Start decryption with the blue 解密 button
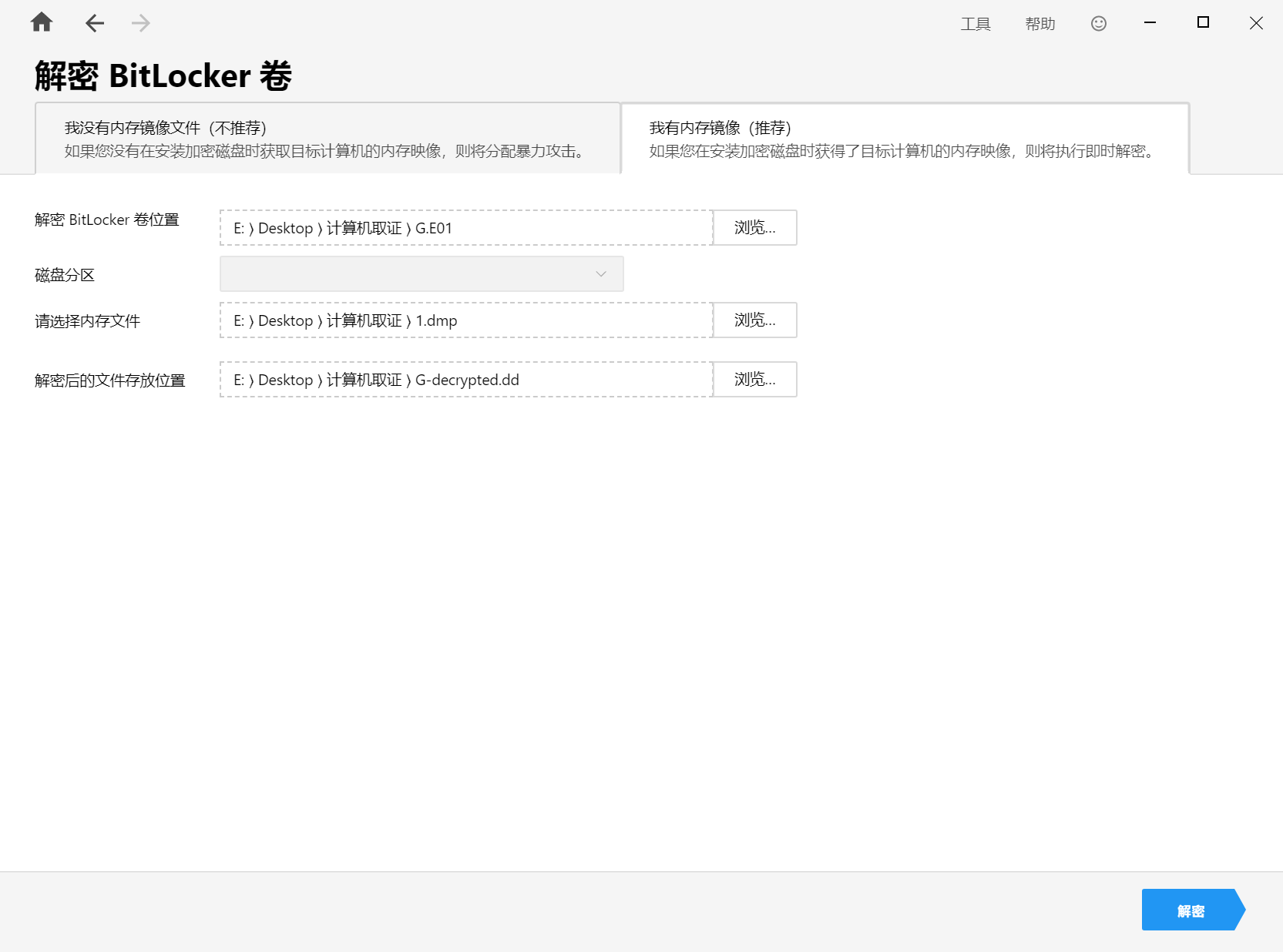The image size is (1283, 952). pos(1193,910)
